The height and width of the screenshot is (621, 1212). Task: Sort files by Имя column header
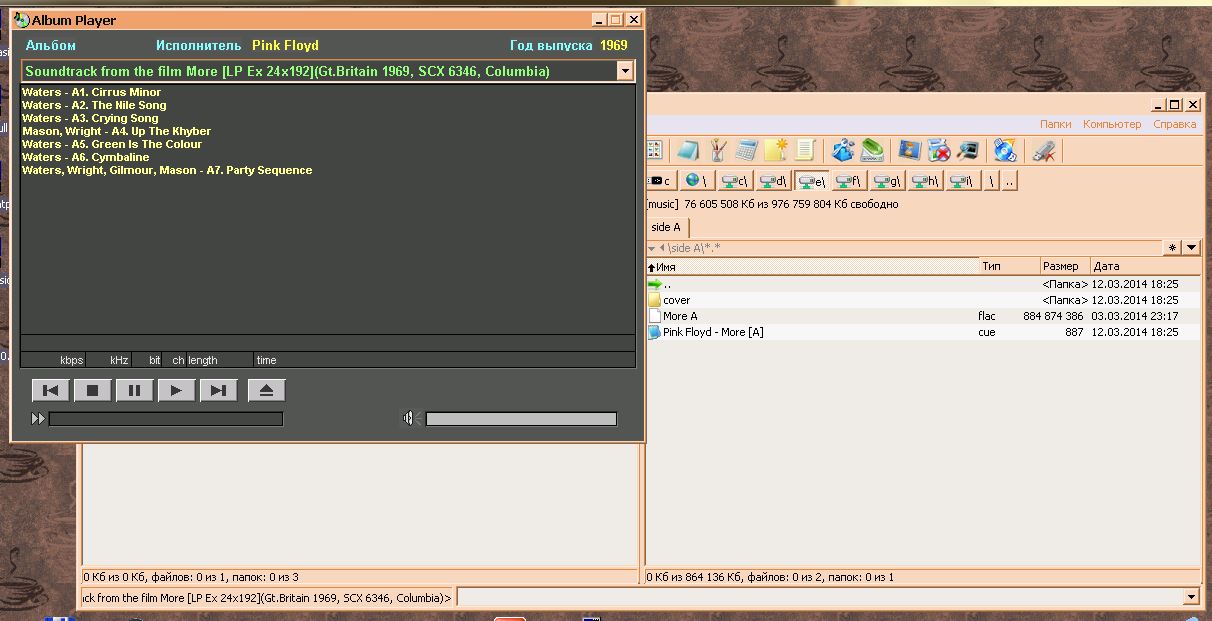(x=813, y=266)
